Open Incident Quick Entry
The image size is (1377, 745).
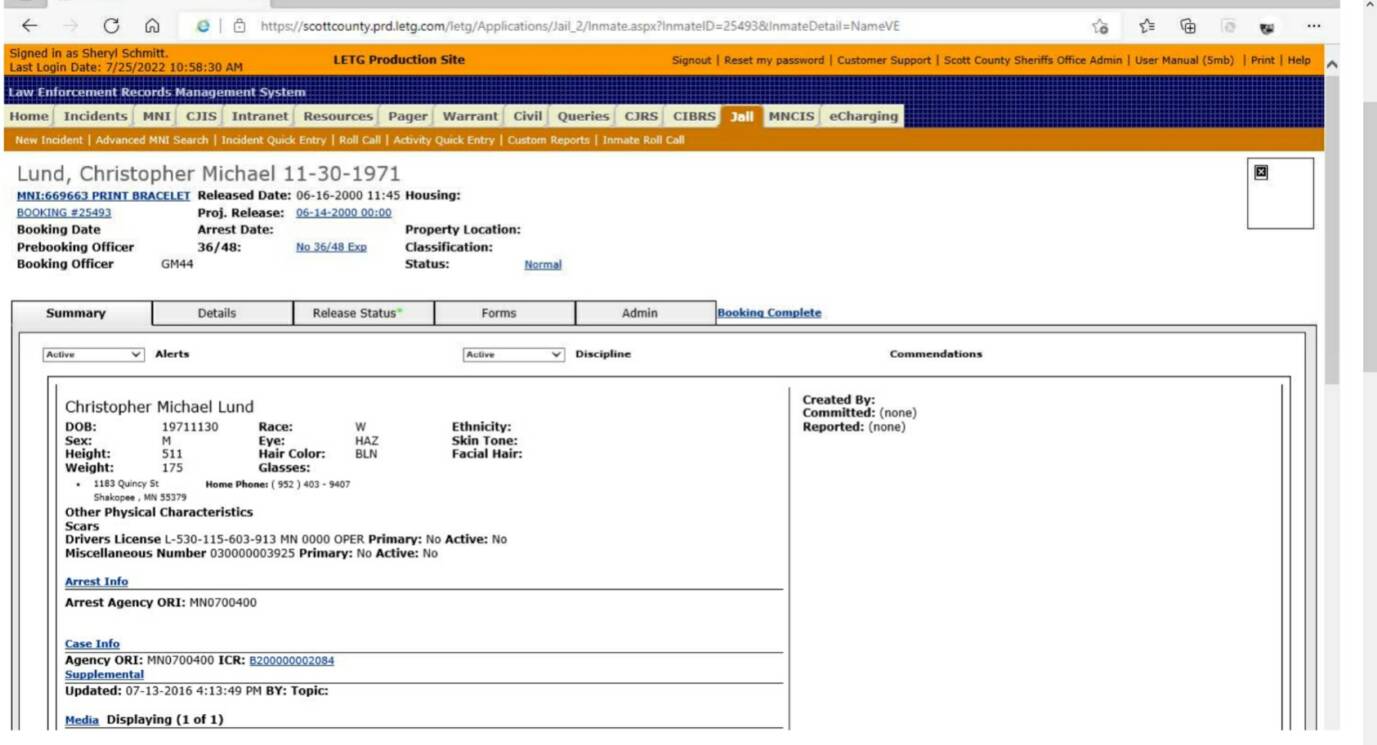pyautogui.click(x=274, y=140)
